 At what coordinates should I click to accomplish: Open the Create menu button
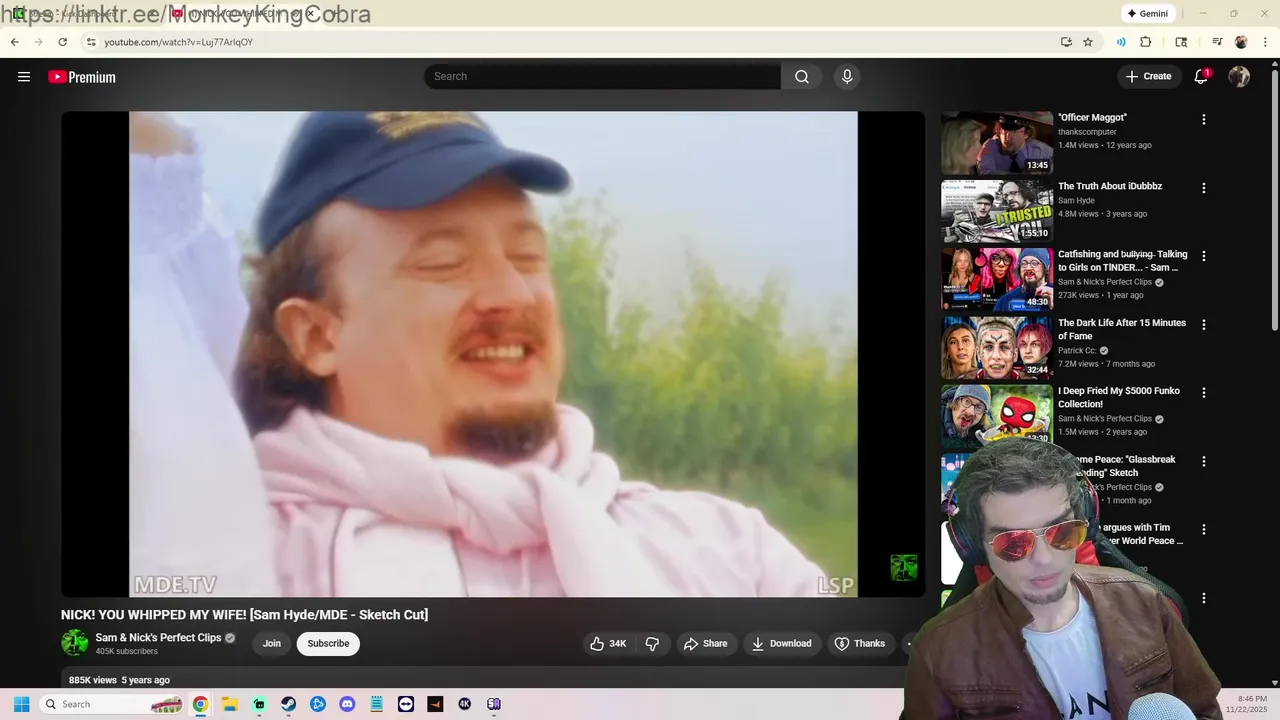1148,77
